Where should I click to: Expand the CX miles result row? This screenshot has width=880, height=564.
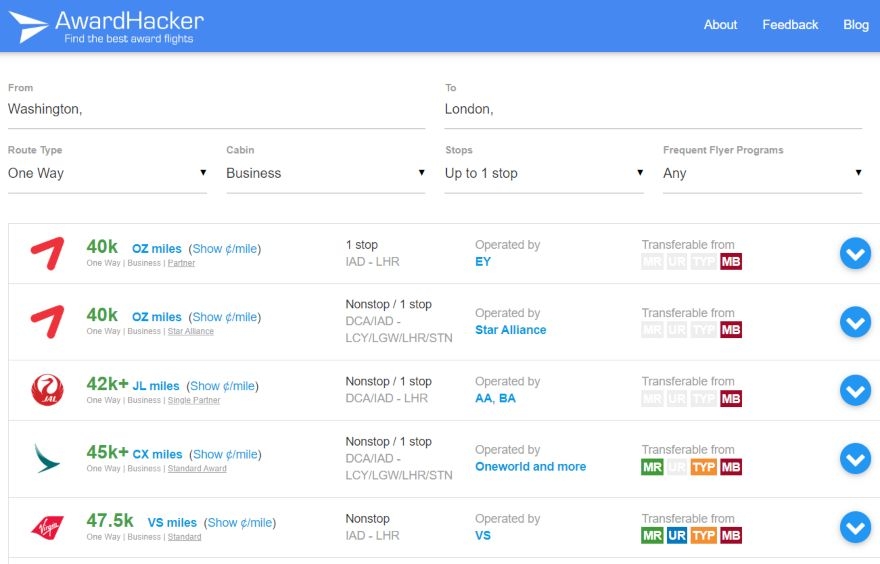855,459
